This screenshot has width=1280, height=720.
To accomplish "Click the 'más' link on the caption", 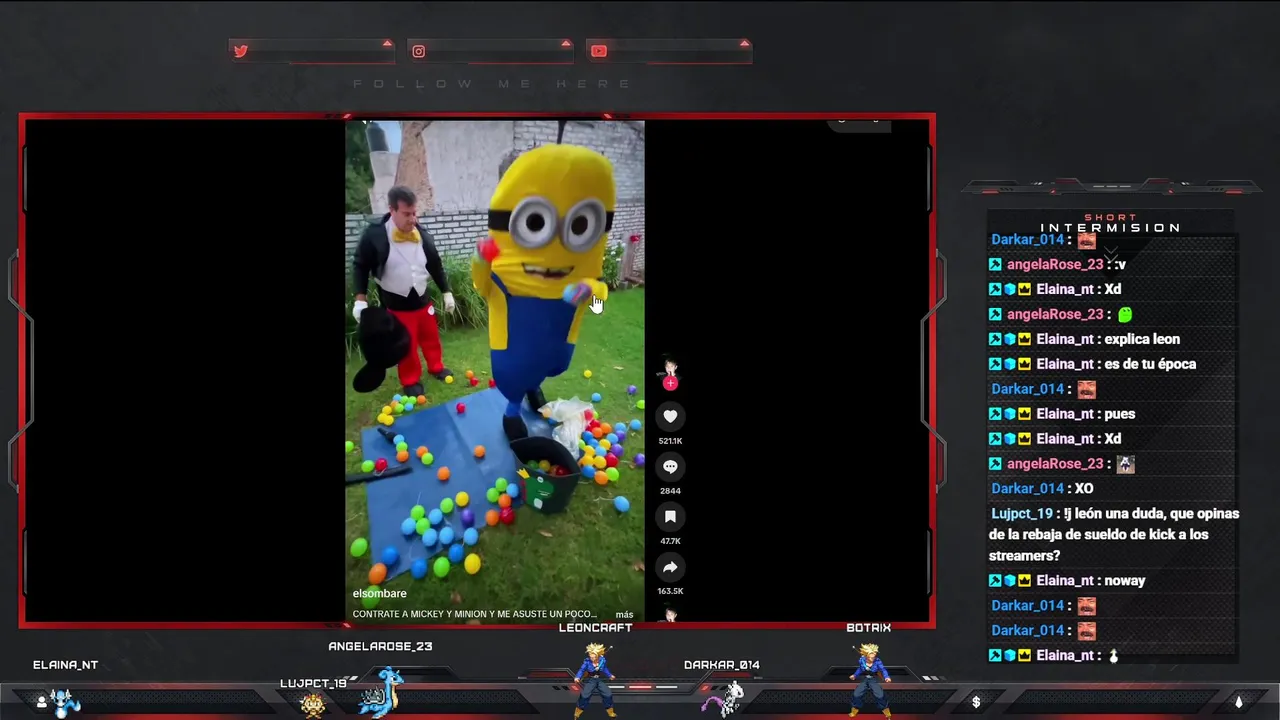I will click(x=624, y=614).
